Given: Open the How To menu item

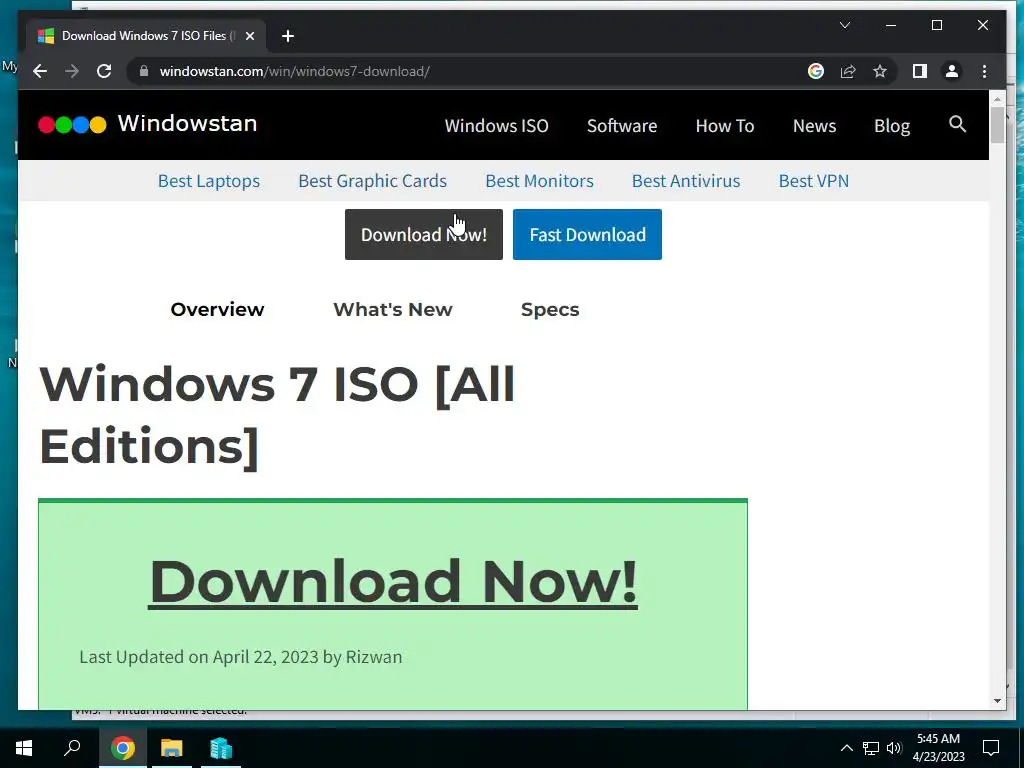Looking at the screenshot, I should point(725,125).
